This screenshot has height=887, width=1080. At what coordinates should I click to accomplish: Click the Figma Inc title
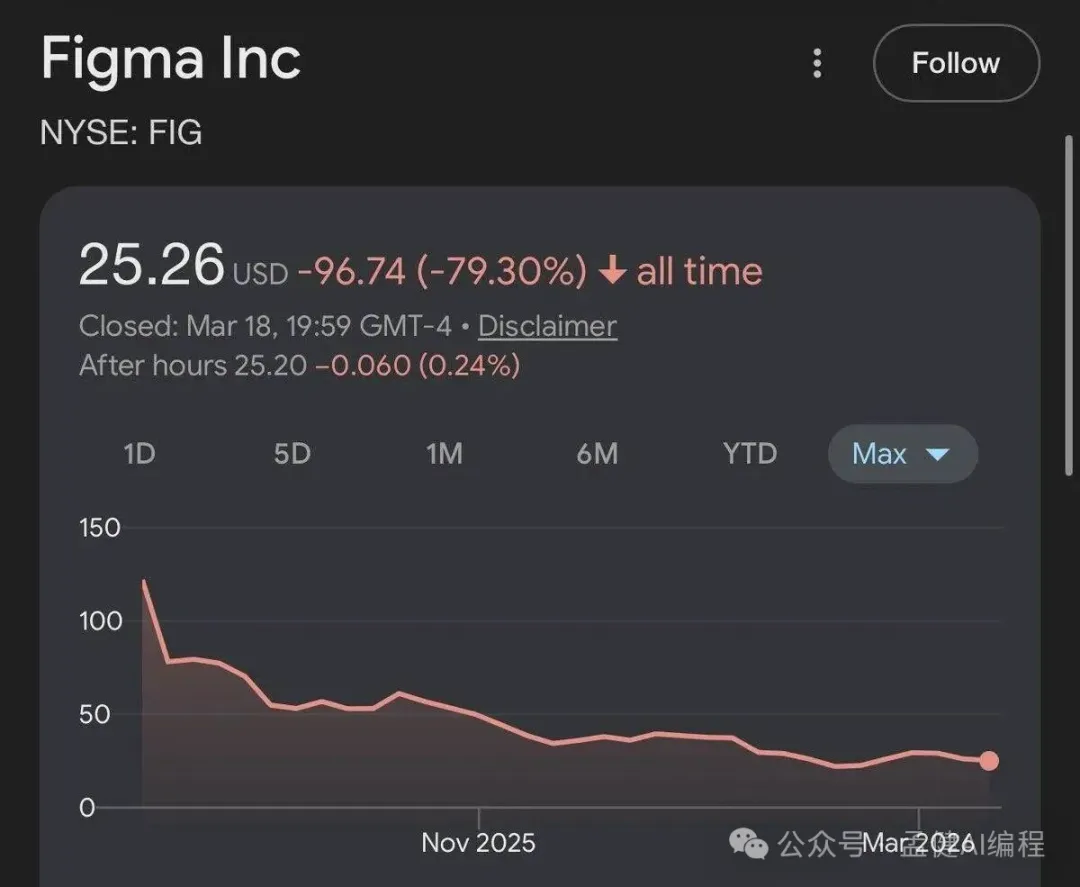[170, 59]
